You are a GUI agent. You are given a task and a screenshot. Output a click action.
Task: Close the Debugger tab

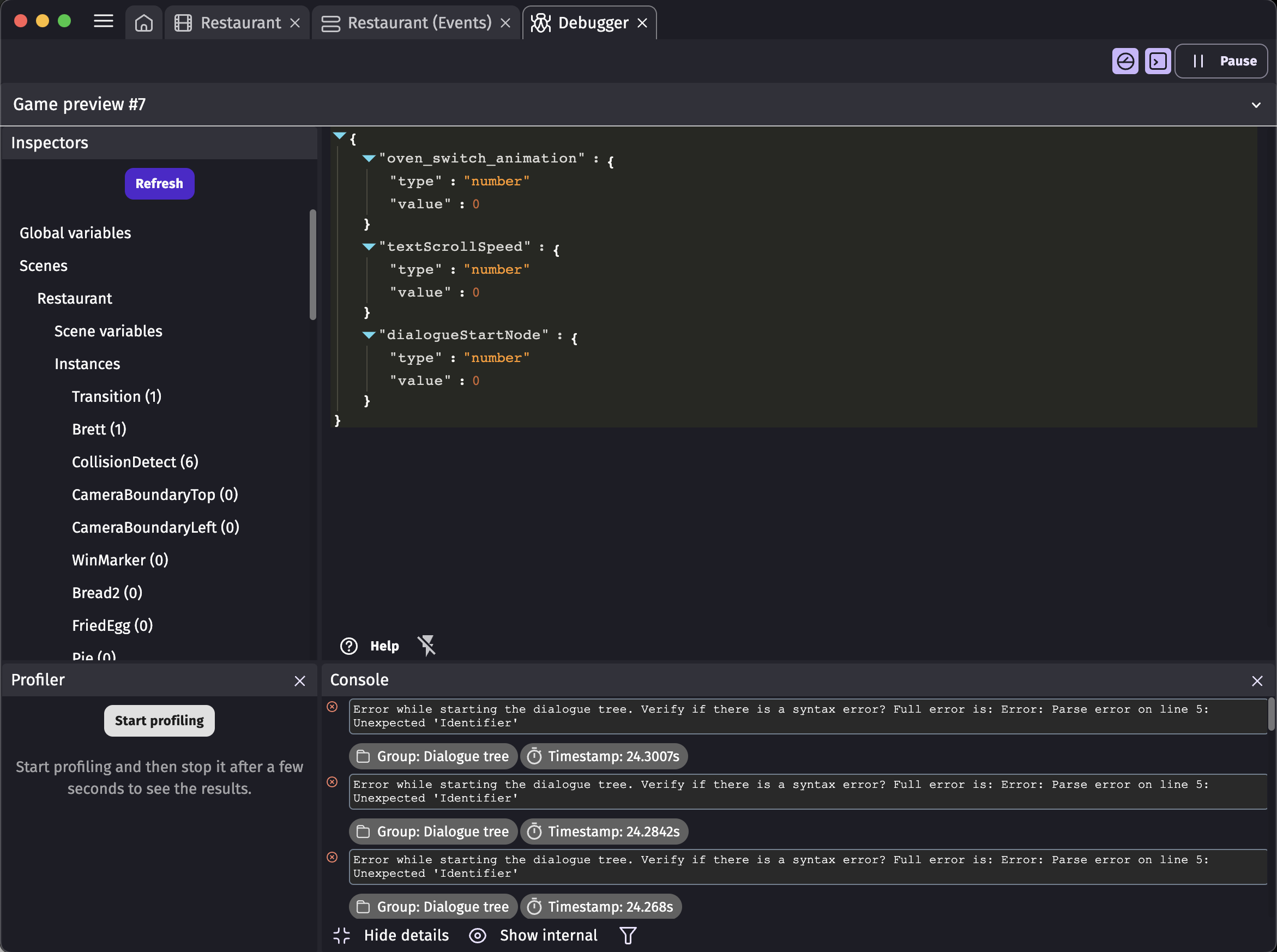tap(642, 23)
